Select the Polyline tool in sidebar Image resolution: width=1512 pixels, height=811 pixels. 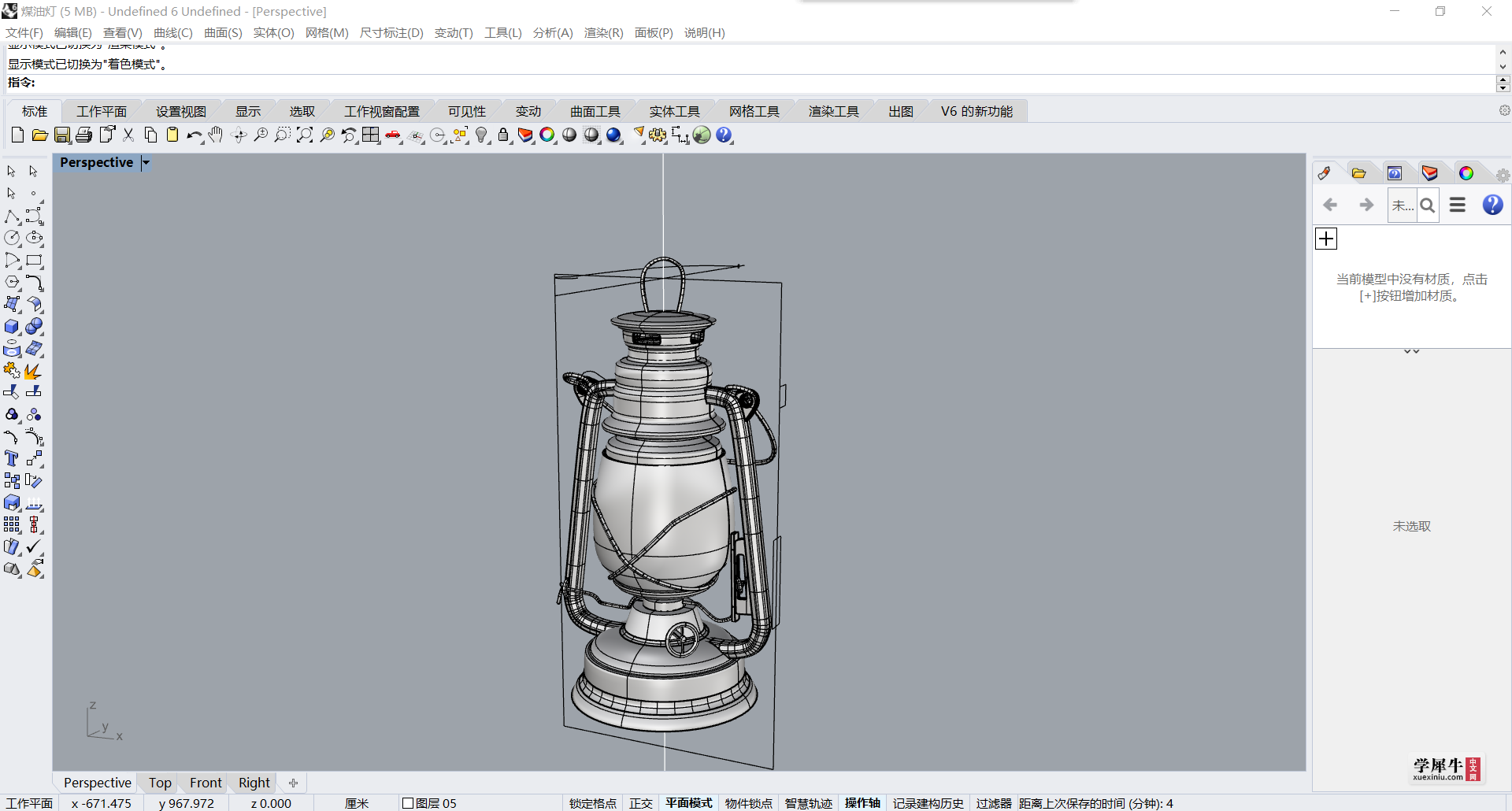pyautogui.click(x=13, y=216)
